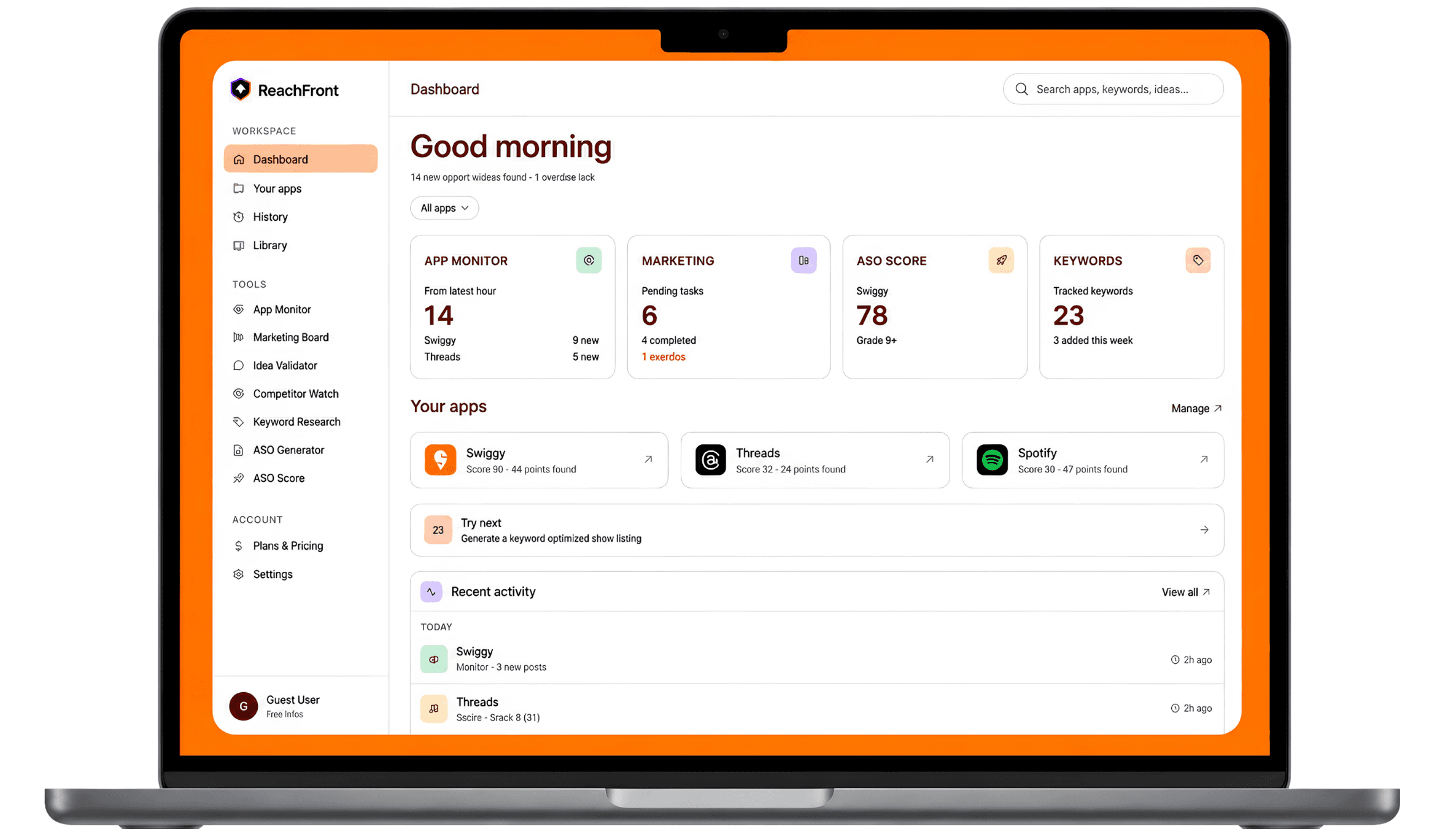Click the Guest User name

point(293,700)
